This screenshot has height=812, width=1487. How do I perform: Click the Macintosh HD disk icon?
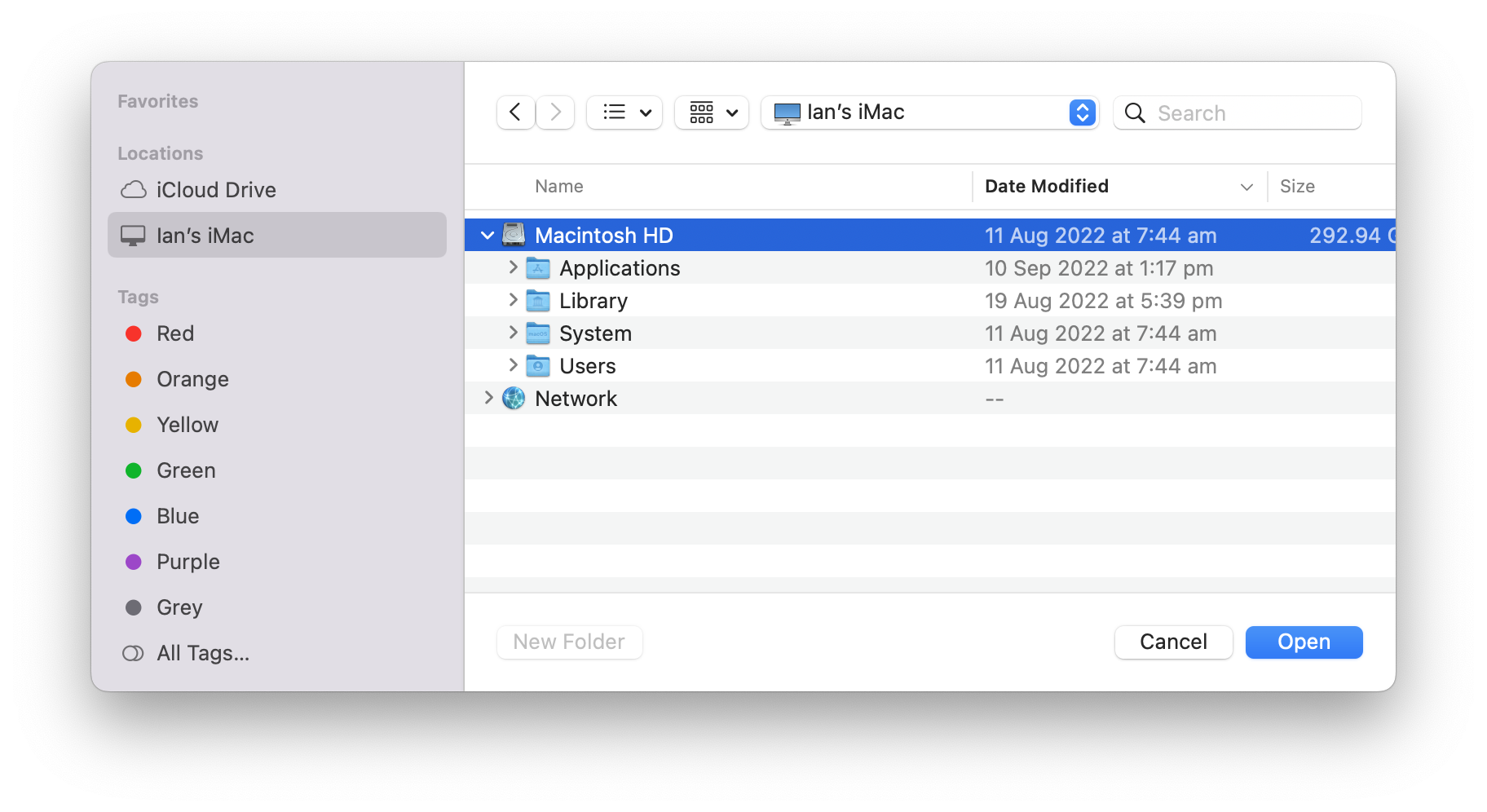coord(514,235)
